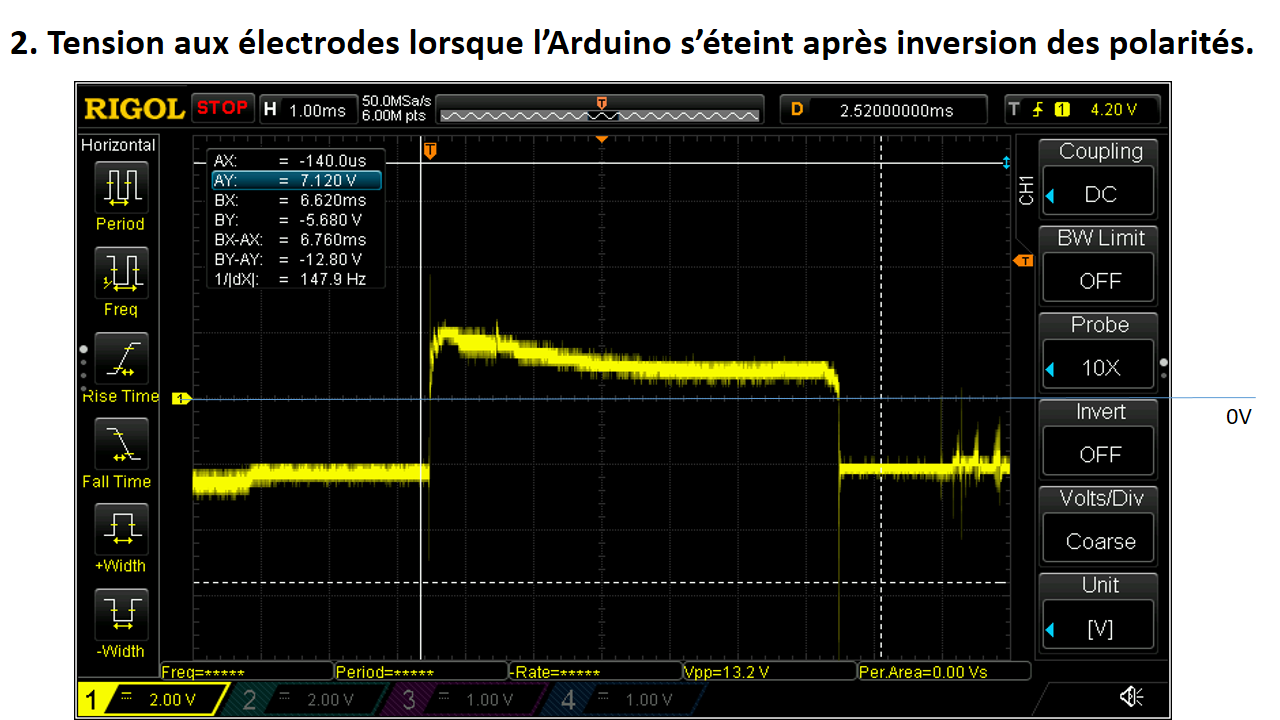The height and width of the screenshot is (720, 1280).
Task: Click the 1/|dX| value 147.9 Hz
Action: tap(332, 280)
